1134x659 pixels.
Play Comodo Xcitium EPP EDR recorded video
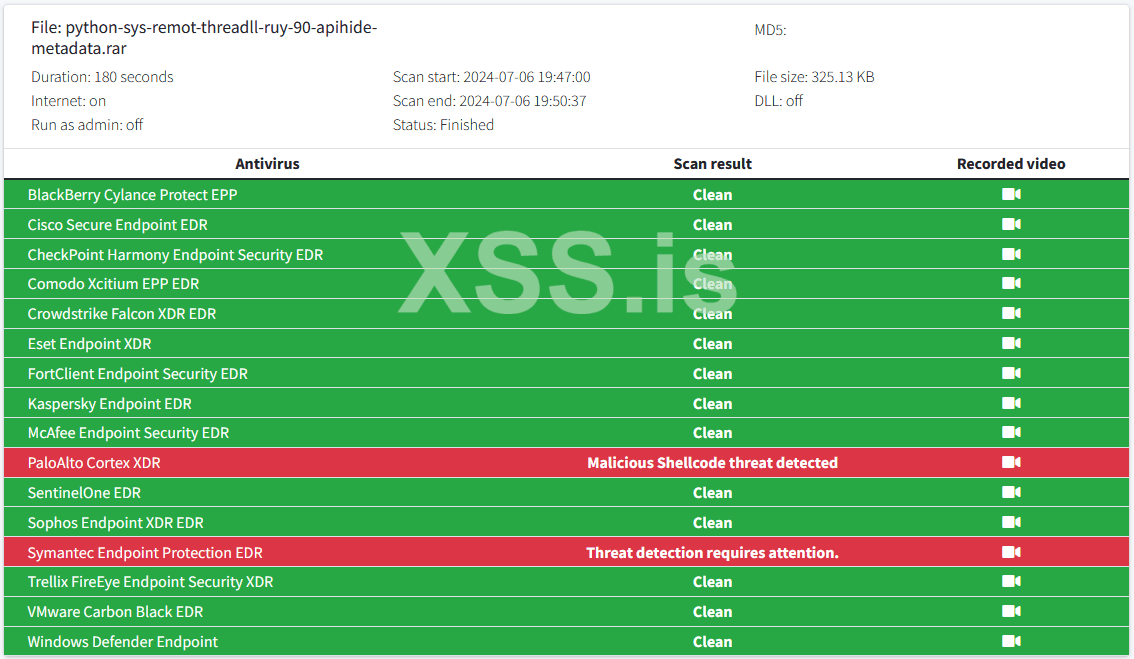tap(1011, 283)
